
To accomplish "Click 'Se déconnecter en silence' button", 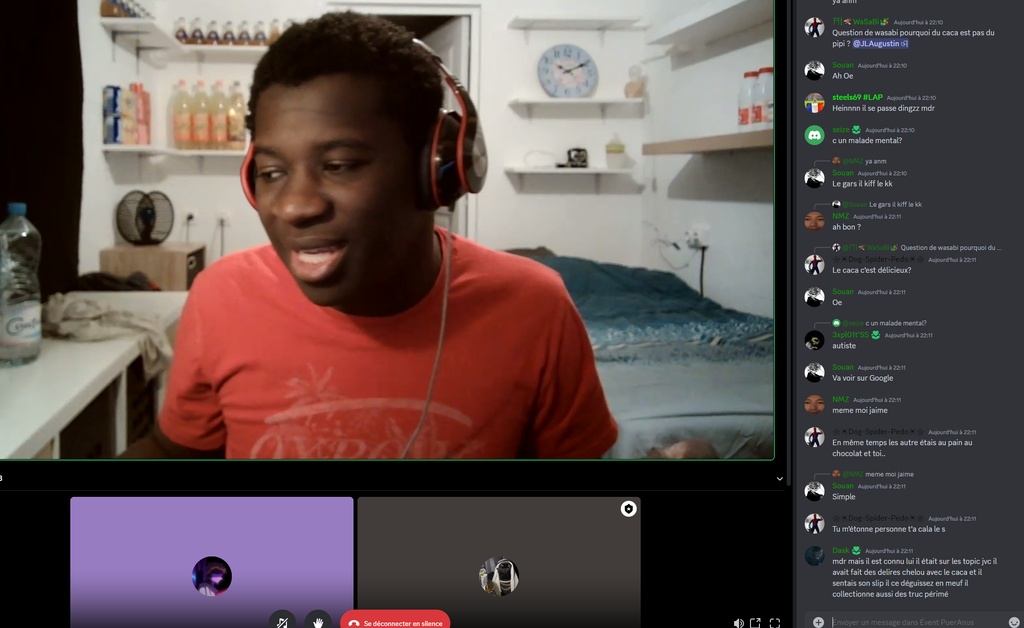I will (396, 622).
